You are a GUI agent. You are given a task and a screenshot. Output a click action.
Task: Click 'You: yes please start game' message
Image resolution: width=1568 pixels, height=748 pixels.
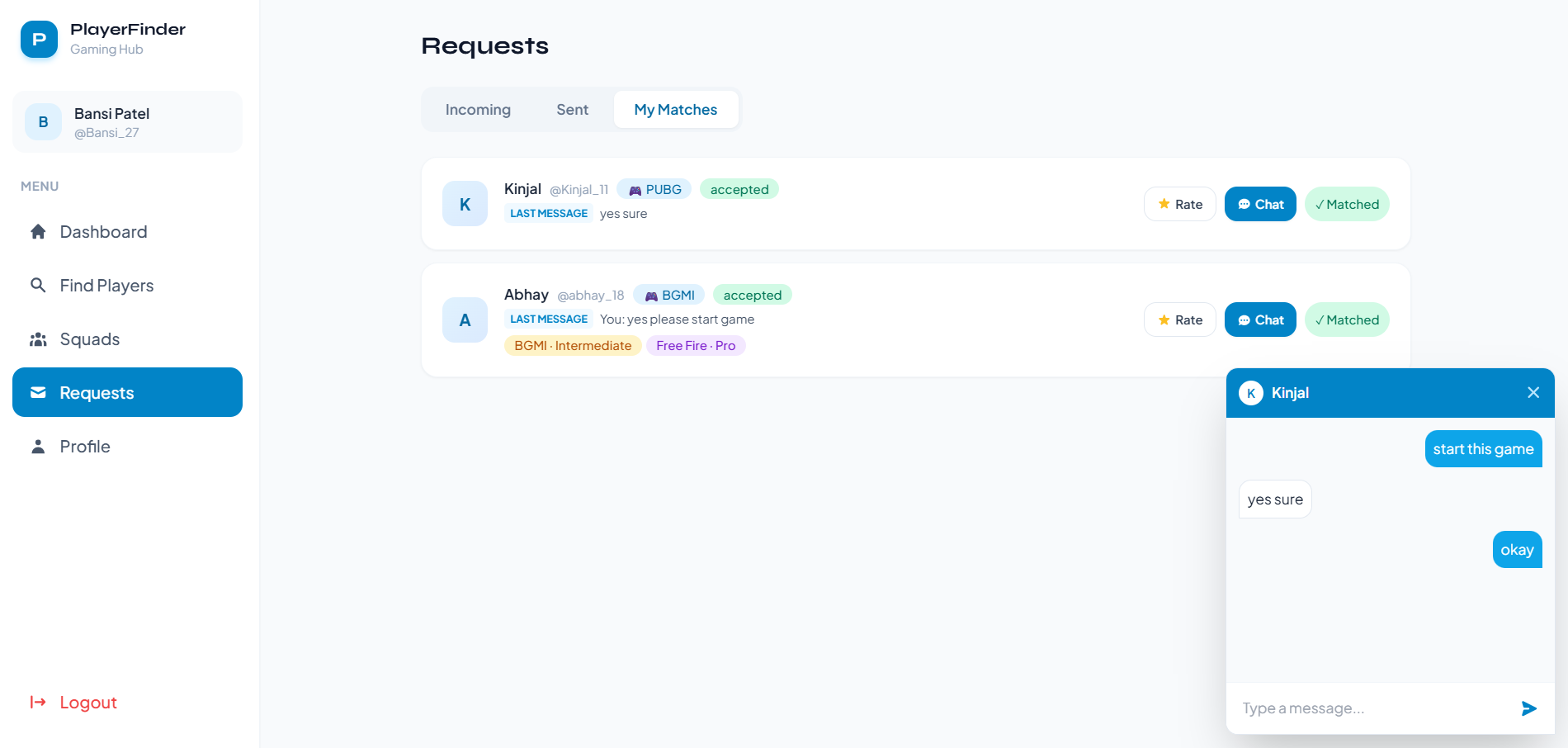[x=677, y=320]
